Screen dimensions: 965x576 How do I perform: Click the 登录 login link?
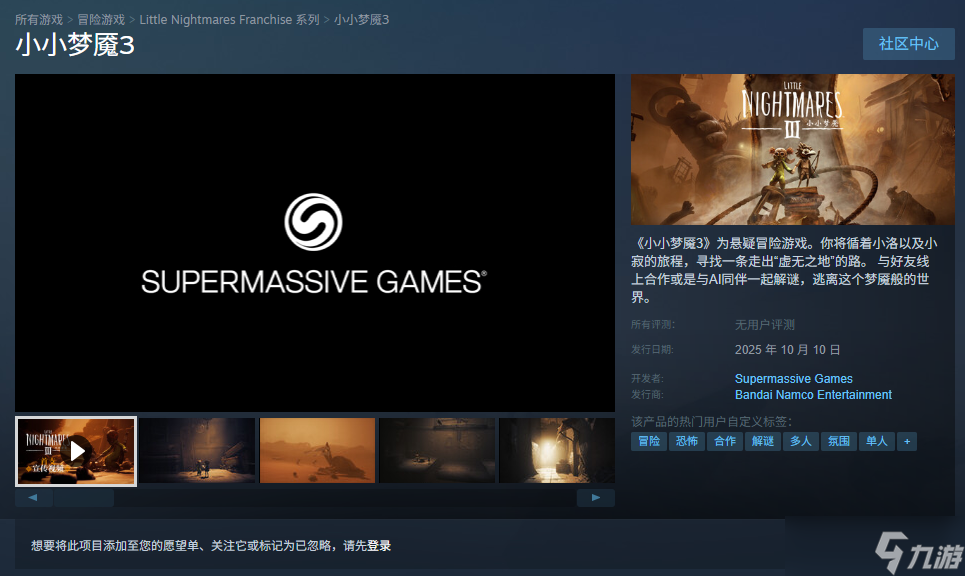point(379,546)
